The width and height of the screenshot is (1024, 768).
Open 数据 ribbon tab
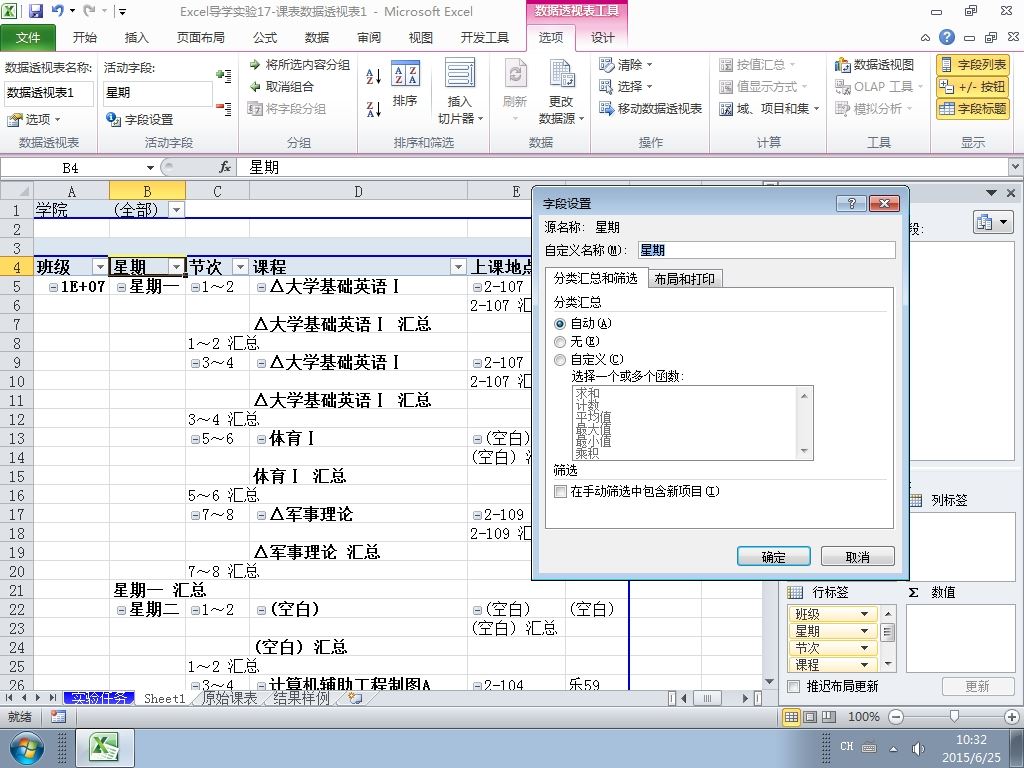click(317, 37)
